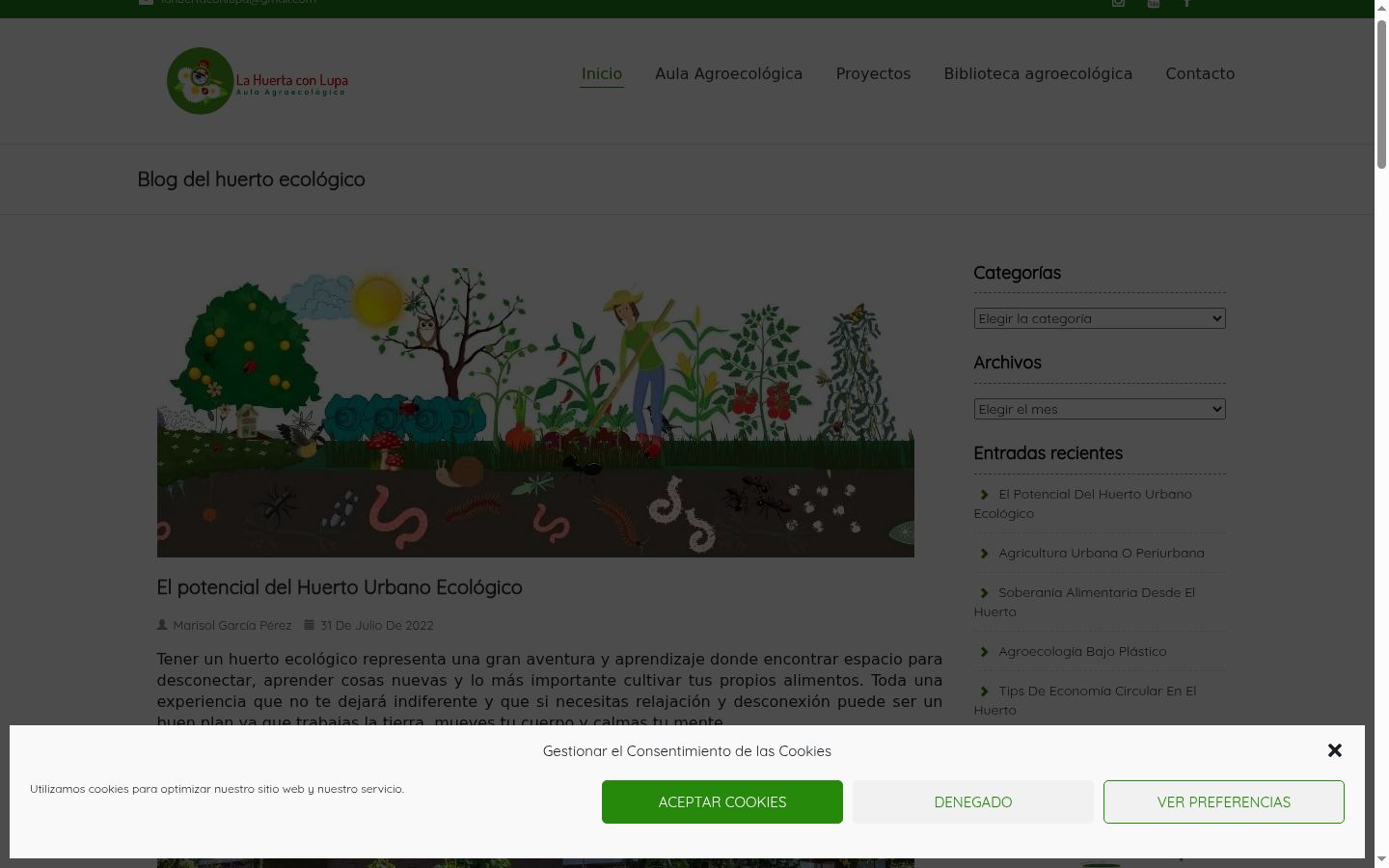Screen dimensions: 1389x868
Task: Click the chevron beside Agroecología Bajo Plástico
Action: coord(984,652)
